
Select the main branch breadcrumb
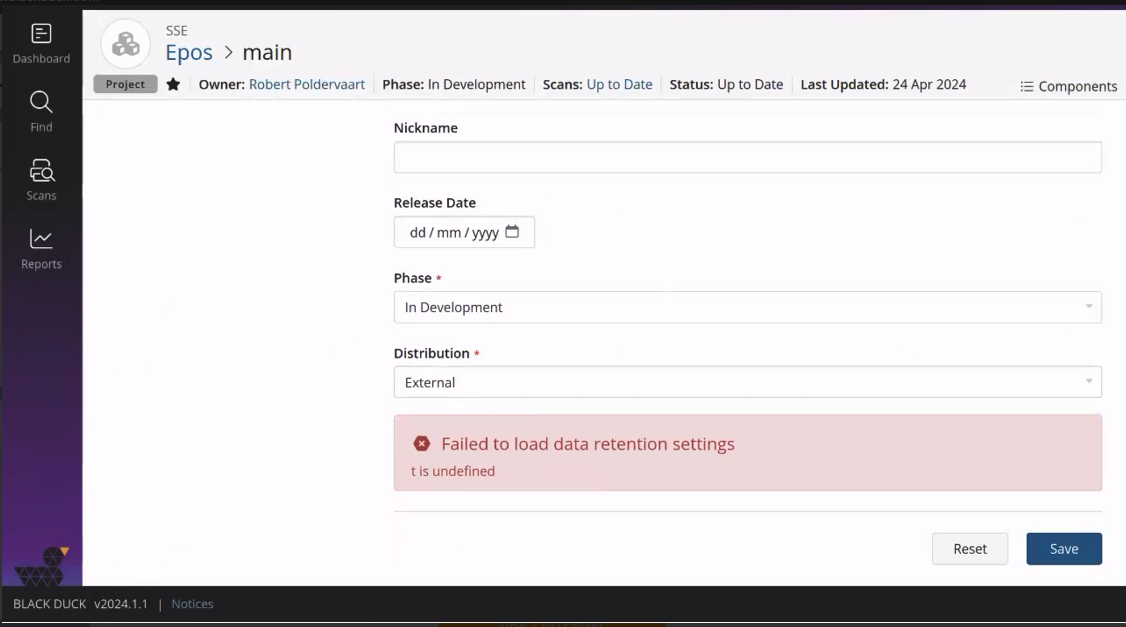tap(267, 52)
